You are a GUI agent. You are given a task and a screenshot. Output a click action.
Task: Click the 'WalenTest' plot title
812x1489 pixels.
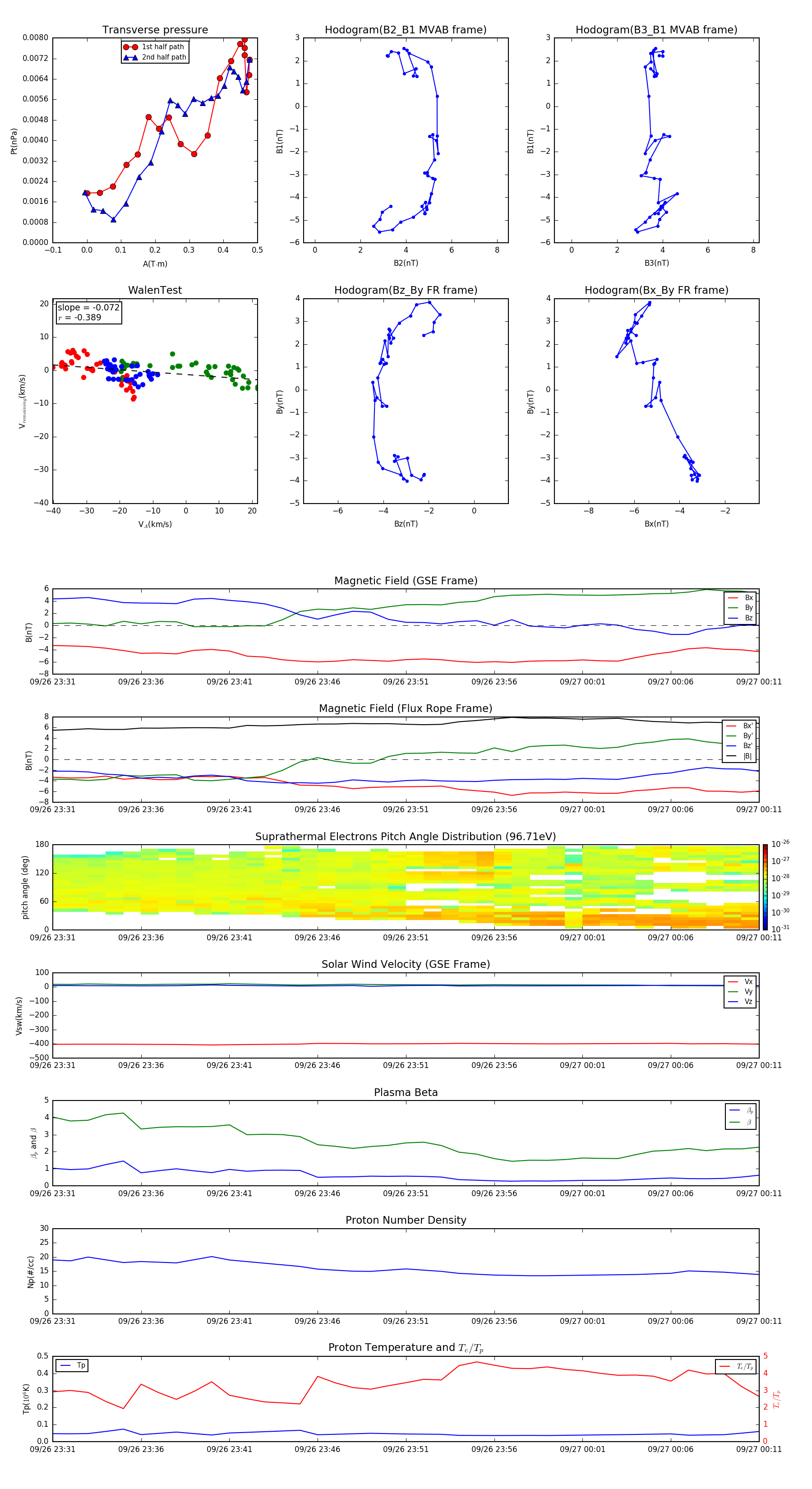155,290
